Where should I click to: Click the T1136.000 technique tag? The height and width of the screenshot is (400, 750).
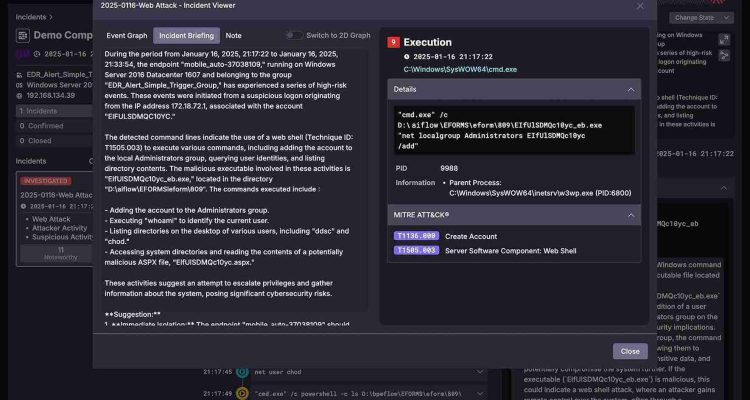pyautogui.click(x=416, y=236)
